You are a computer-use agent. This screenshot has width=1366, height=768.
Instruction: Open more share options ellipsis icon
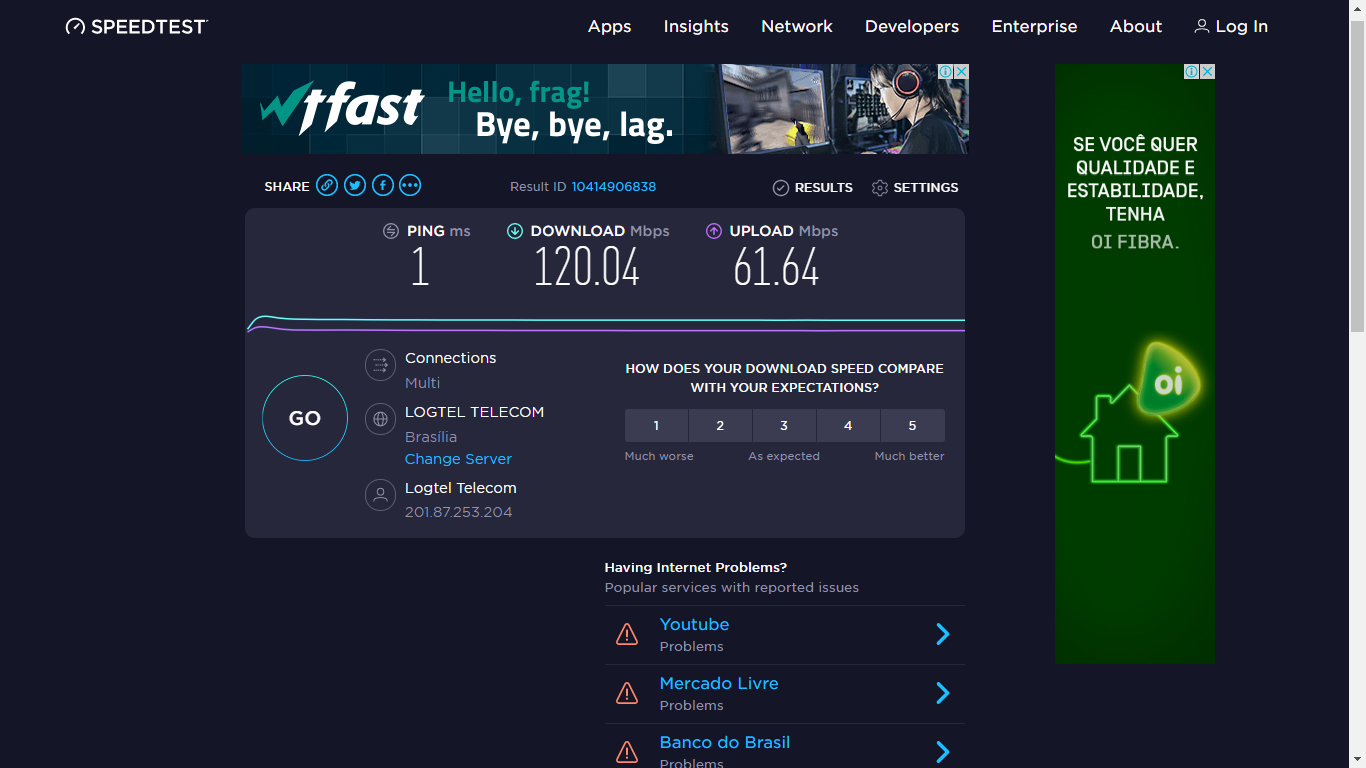point(410,185)
